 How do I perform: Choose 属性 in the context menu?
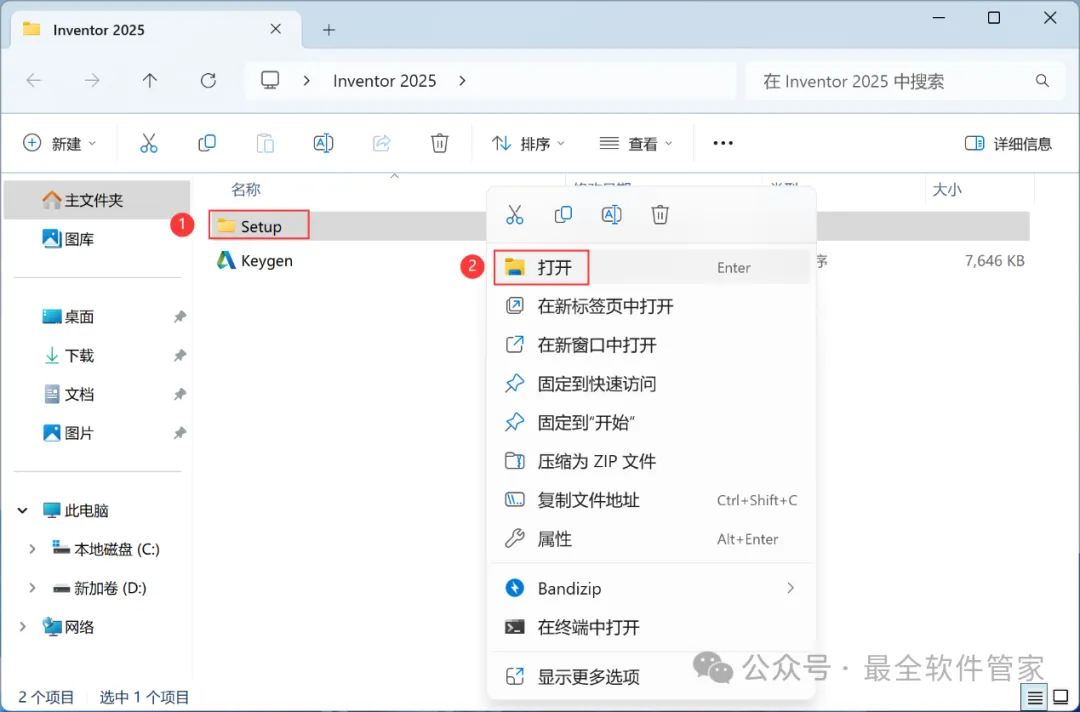pos(652,538)
